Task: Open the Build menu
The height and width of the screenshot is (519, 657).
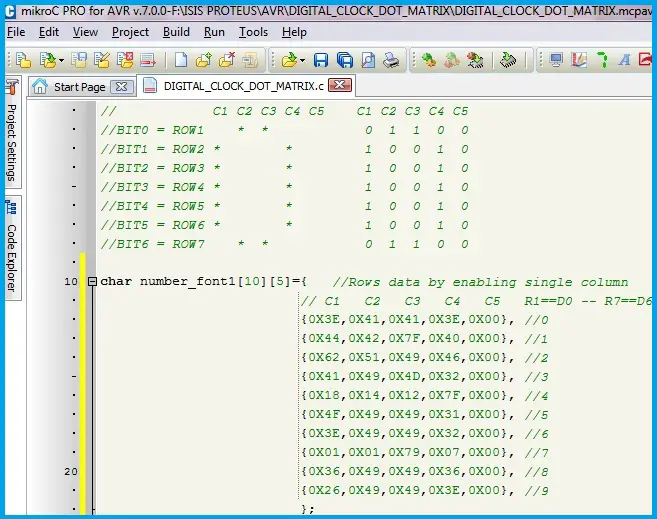Action: click(176, 32)
